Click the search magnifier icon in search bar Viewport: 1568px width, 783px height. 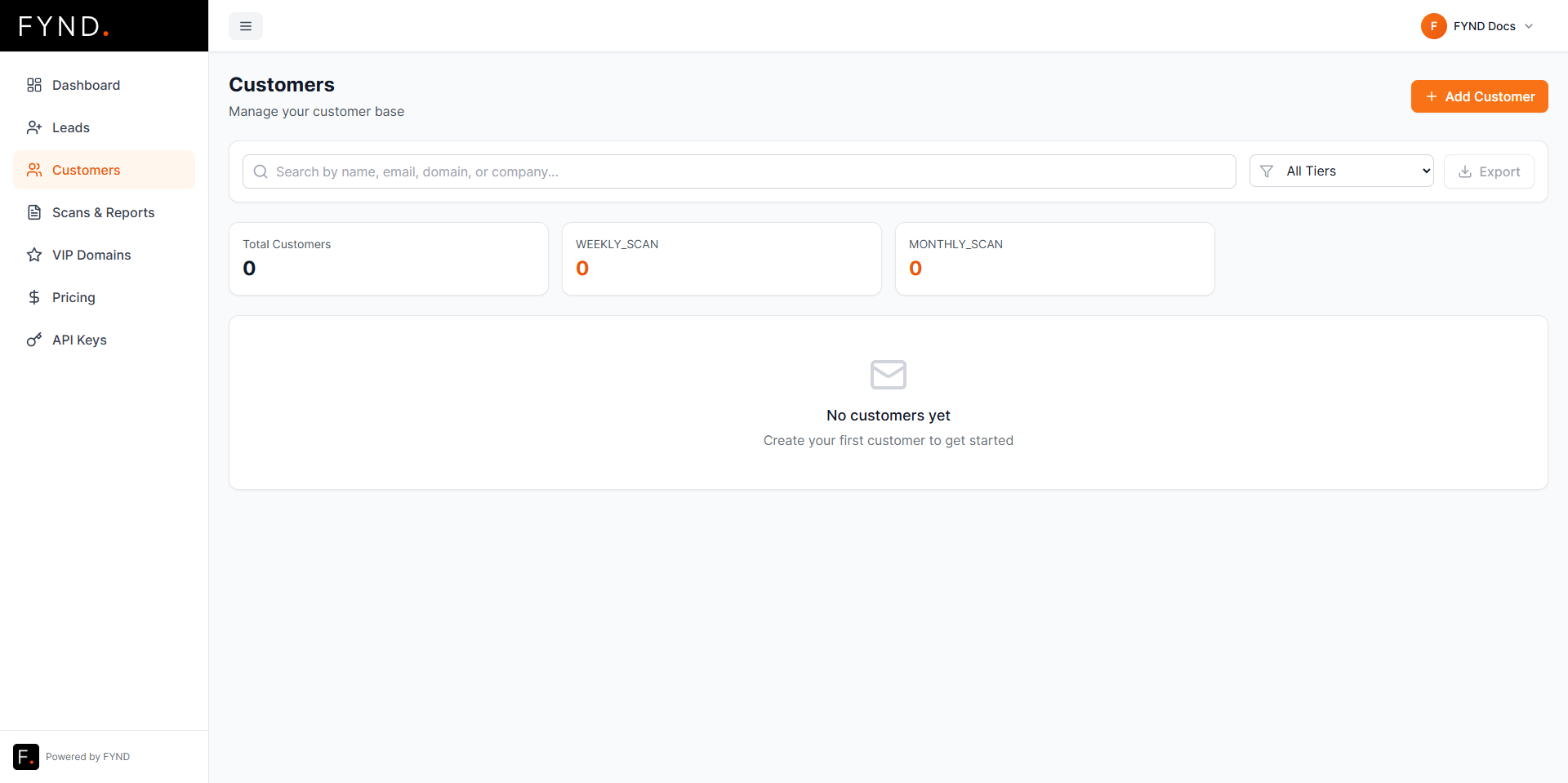pos(261,171)
